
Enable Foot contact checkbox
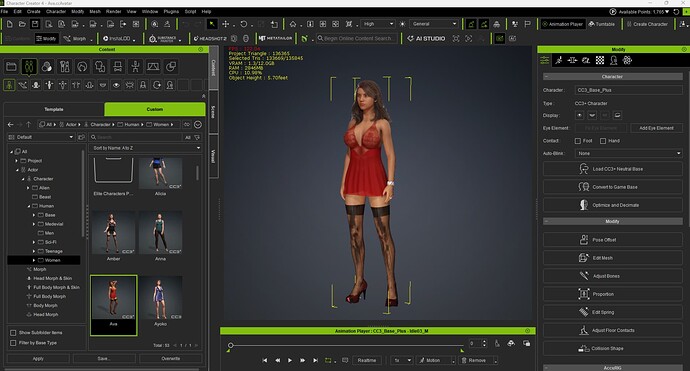[x=578, y=141]
